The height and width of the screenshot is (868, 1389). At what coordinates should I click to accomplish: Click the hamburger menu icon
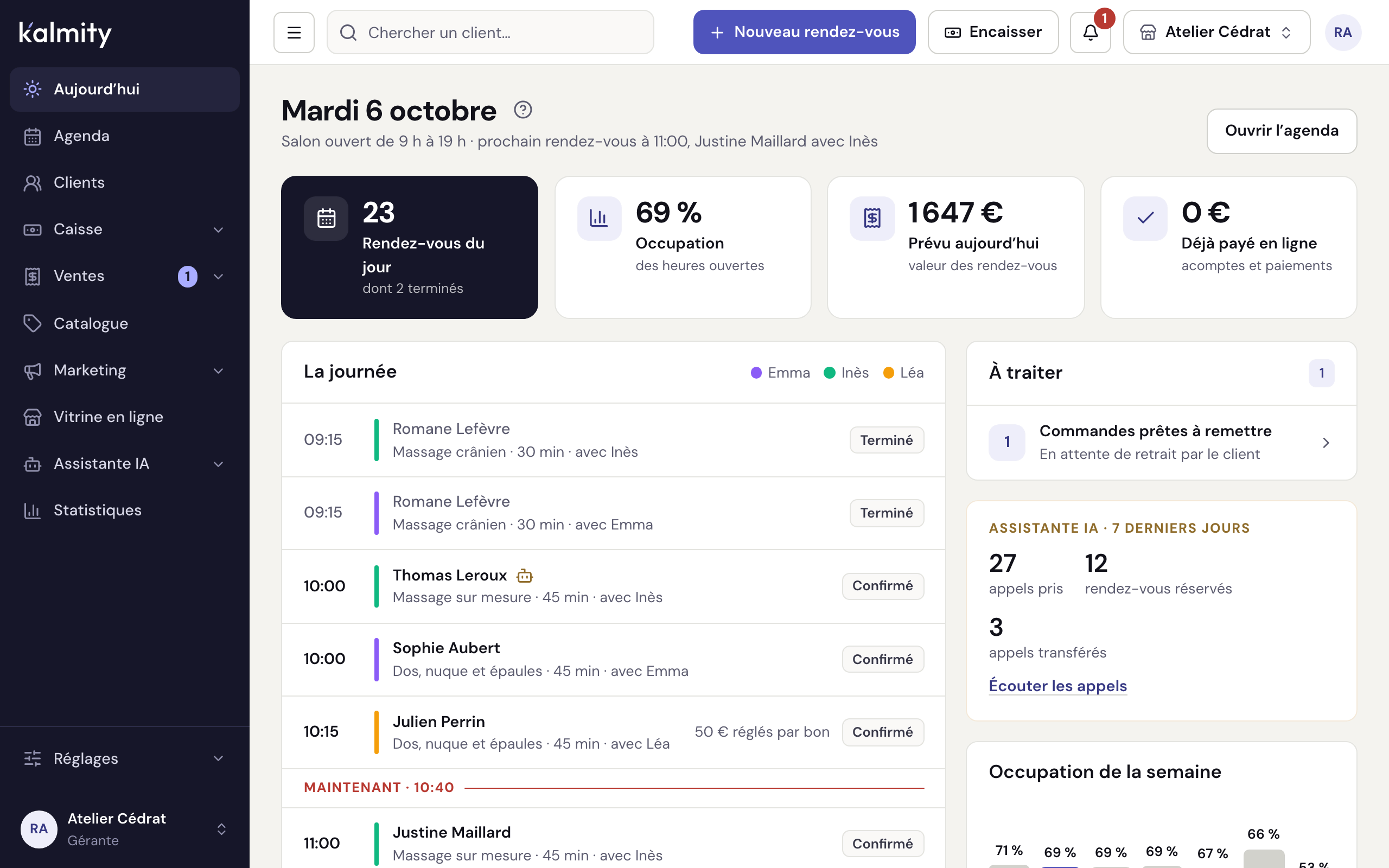point(294,32)
